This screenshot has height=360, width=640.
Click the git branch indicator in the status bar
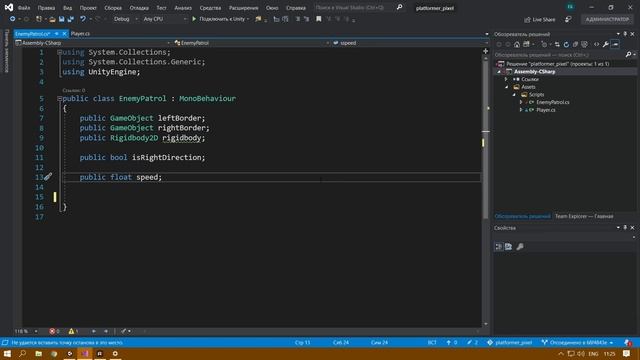pyautogui.click(x=578, y=342)
